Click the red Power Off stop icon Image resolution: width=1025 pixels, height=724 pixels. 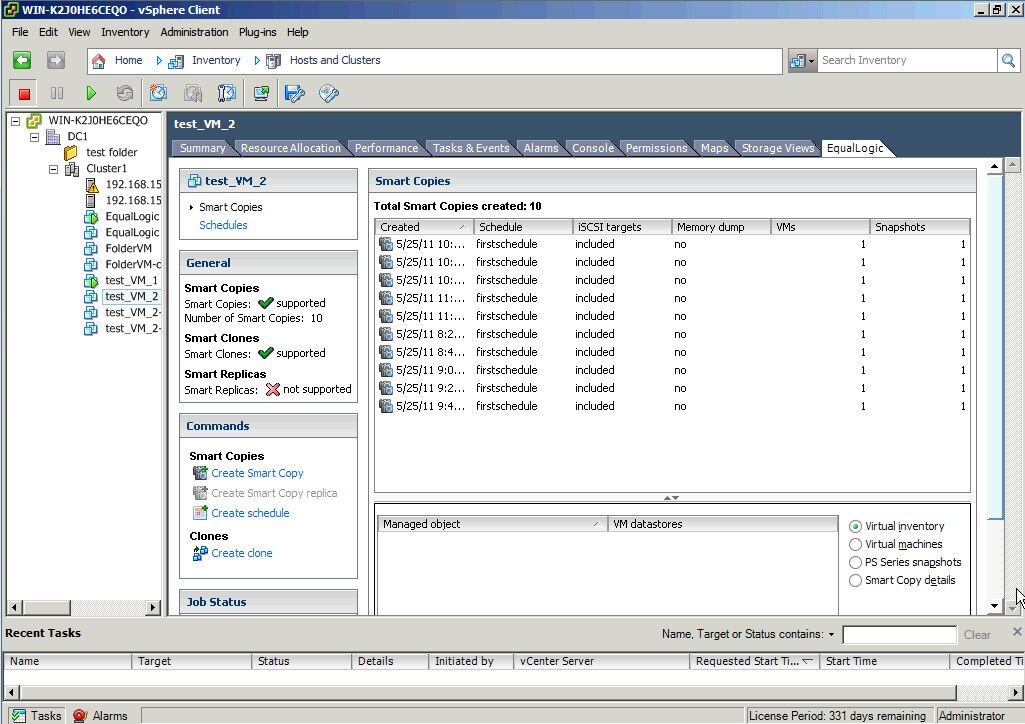point(24,93)
